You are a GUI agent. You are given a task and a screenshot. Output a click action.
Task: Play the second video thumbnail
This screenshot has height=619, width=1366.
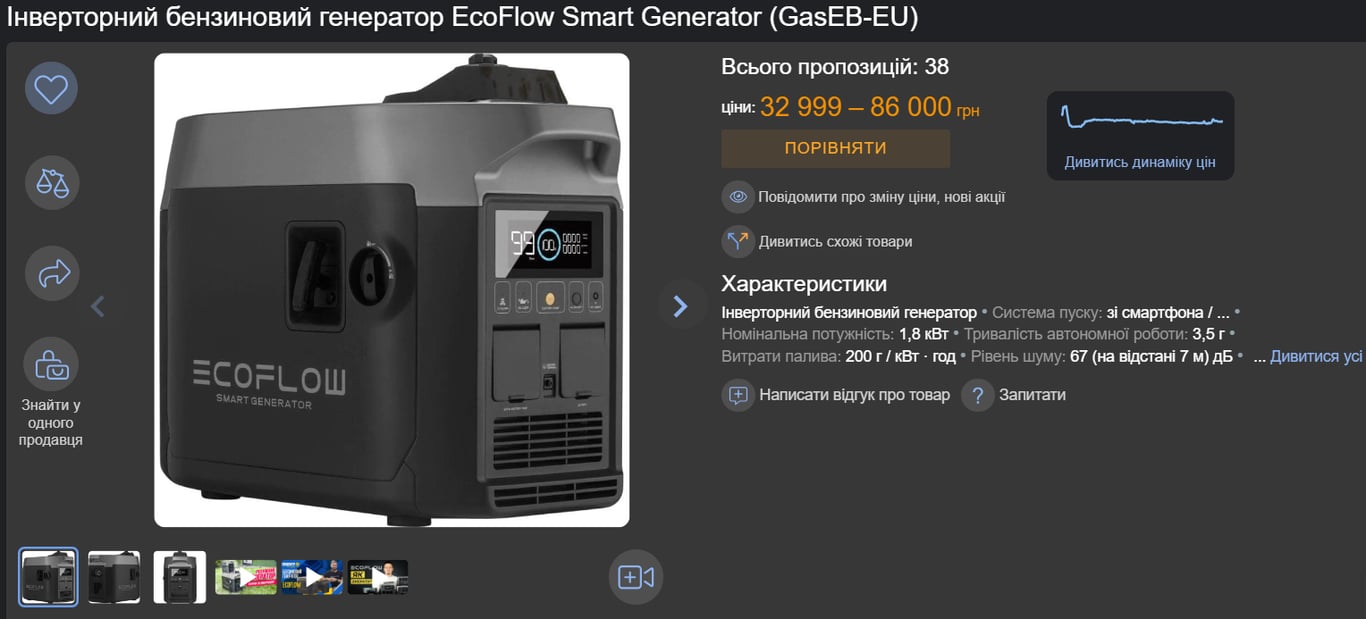point(312,577)
